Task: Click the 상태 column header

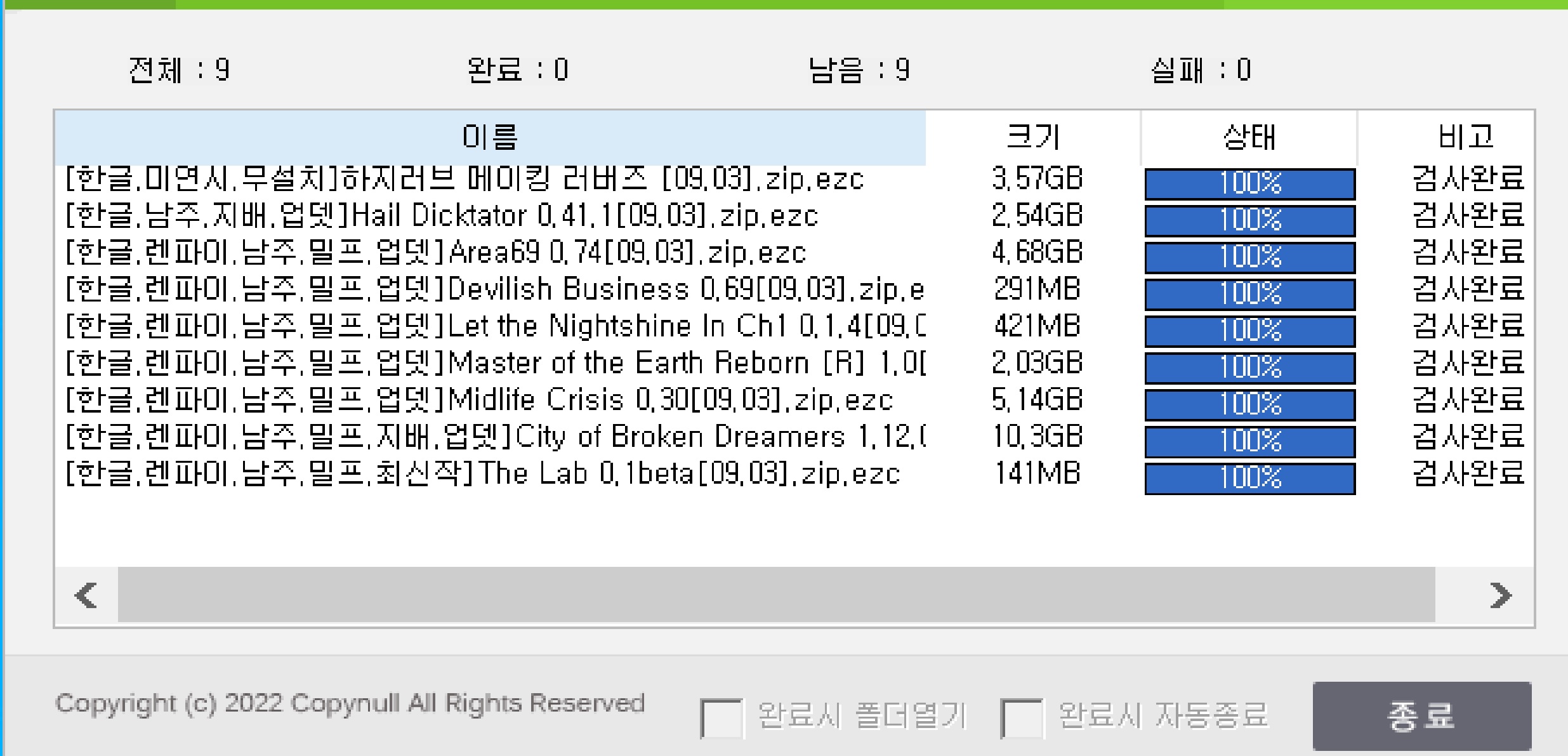Action: tap(1249, 137)
